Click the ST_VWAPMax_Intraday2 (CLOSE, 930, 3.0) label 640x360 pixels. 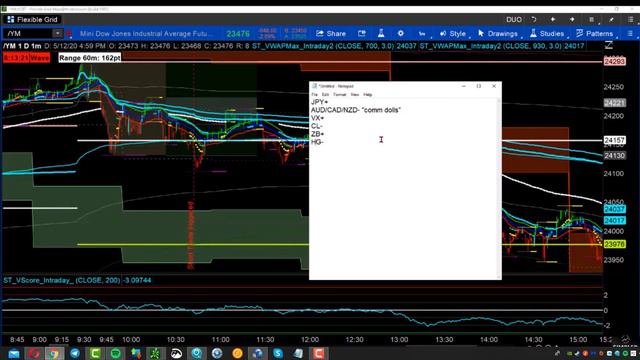point(502,46)
